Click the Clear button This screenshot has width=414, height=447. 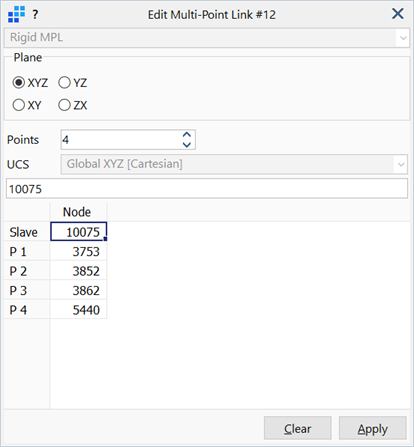298,428
